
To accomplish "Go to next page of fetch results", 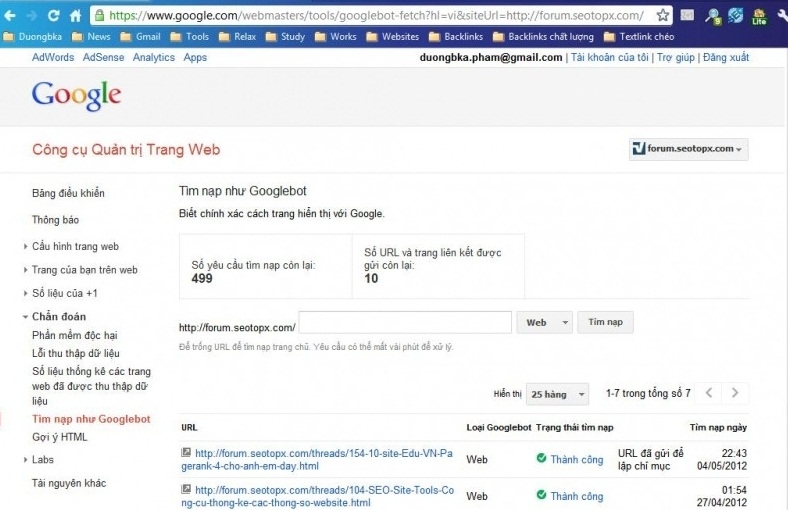I will (736, 393).
